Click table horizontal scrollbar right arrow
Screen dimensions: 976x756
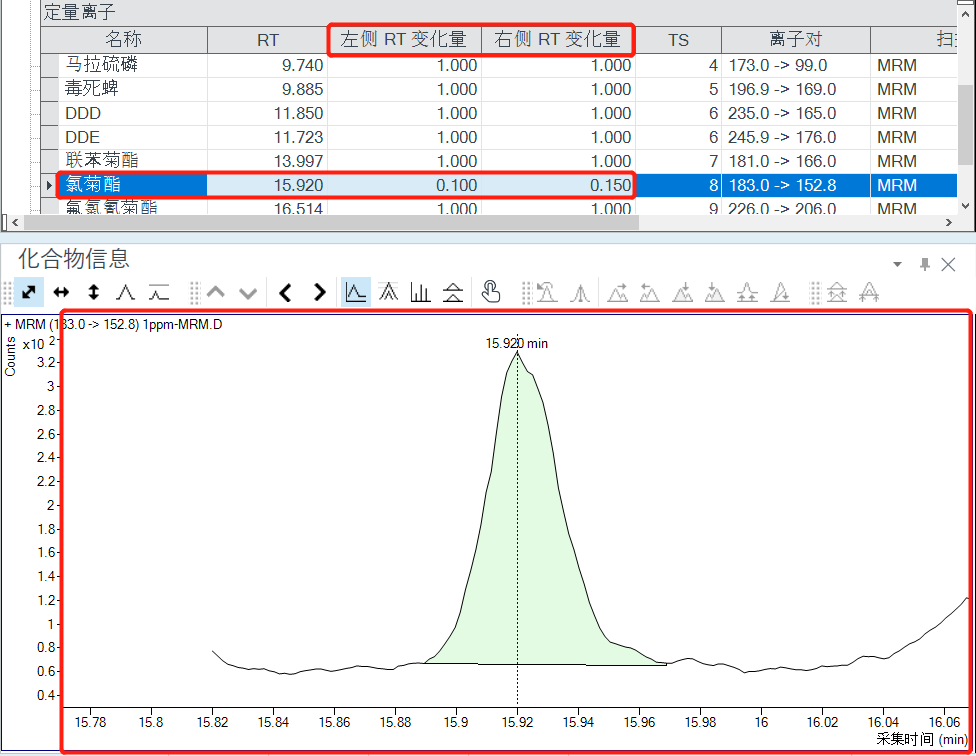(949, 222)
